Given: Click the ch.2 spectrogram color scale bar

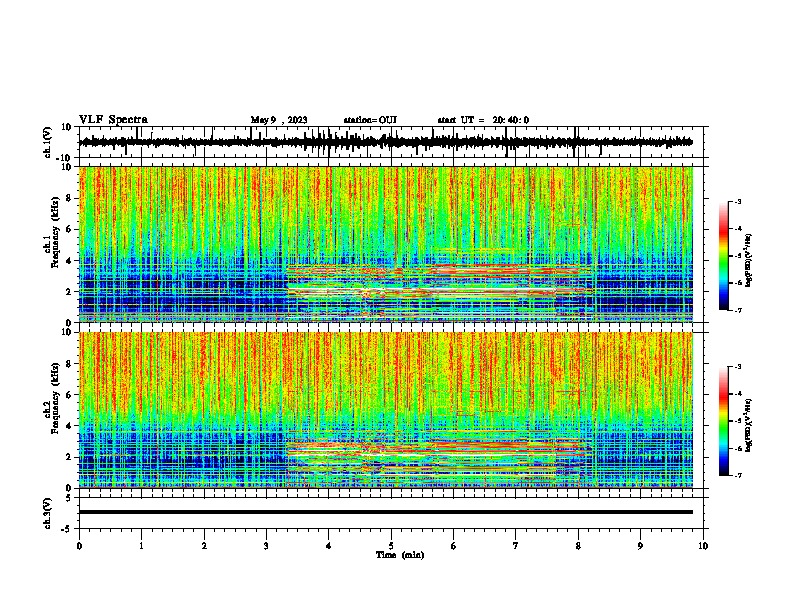Looking at the screenshot, I should coord(723,421).
